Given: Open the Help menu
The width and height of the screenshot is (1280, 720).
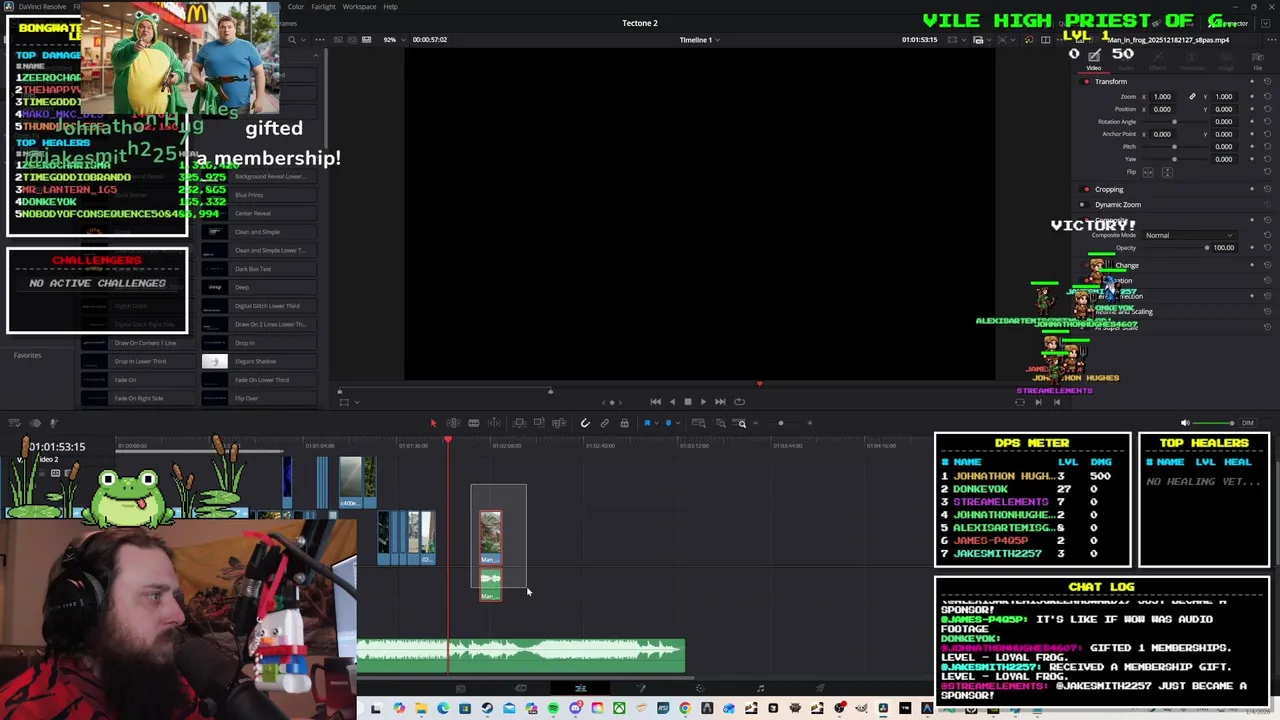Looking at the screenshot, I should click(390, 7).
